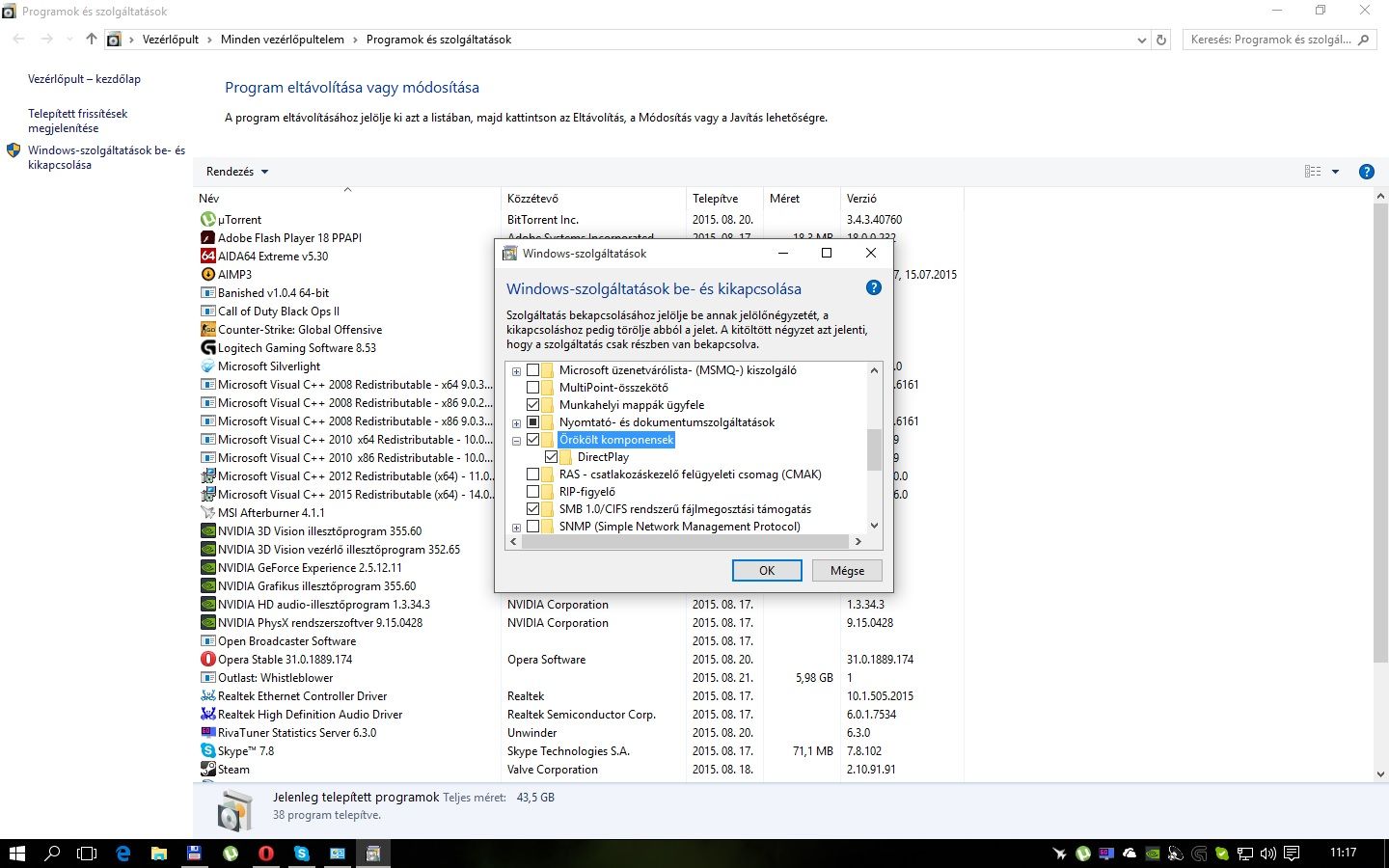Click the volume icon in system tray

coord(1268,854)
